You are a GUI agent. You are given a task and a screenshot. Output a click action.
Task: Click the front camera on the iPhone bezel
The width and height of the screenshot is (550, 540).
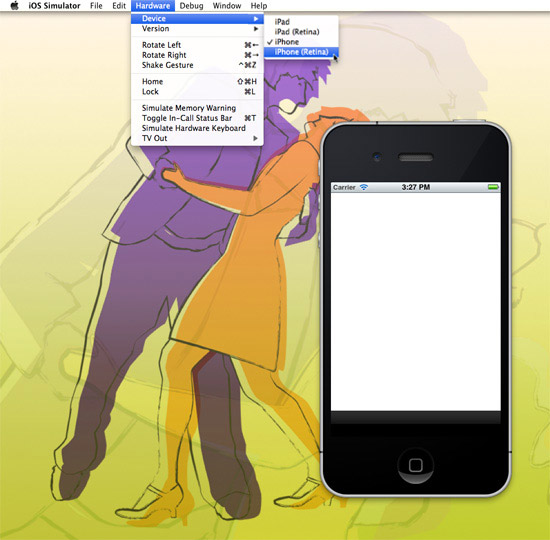coord(377,157)
